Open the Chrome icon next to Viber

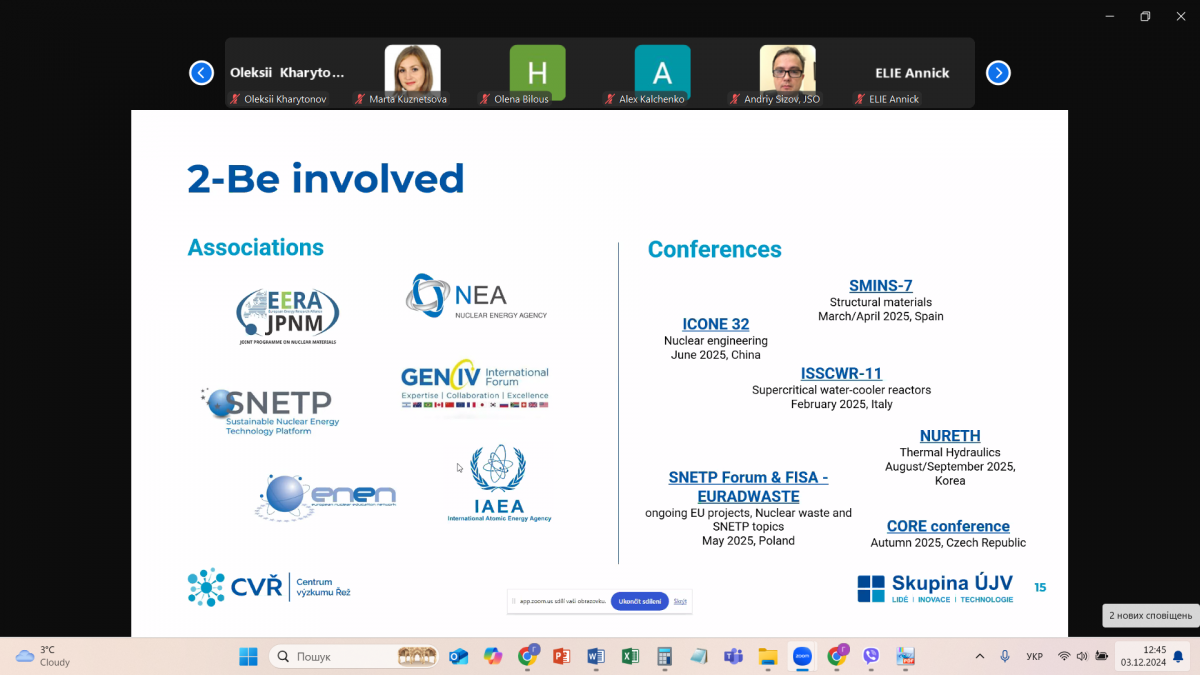(x=837, y=657)
